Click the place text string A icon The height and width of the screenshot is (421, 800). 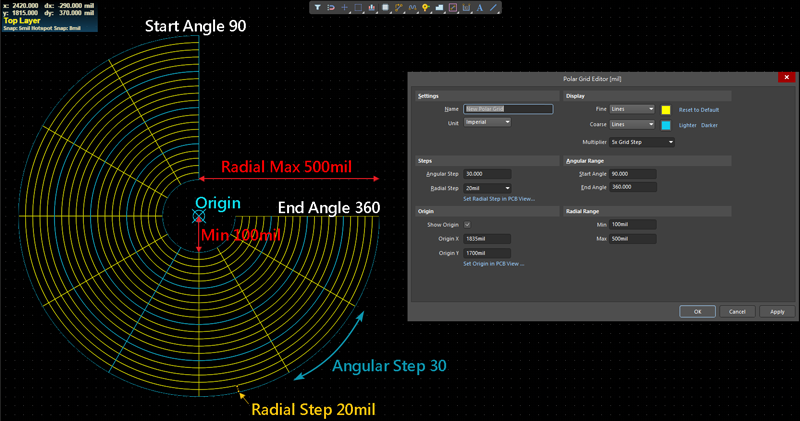[480, 7]
